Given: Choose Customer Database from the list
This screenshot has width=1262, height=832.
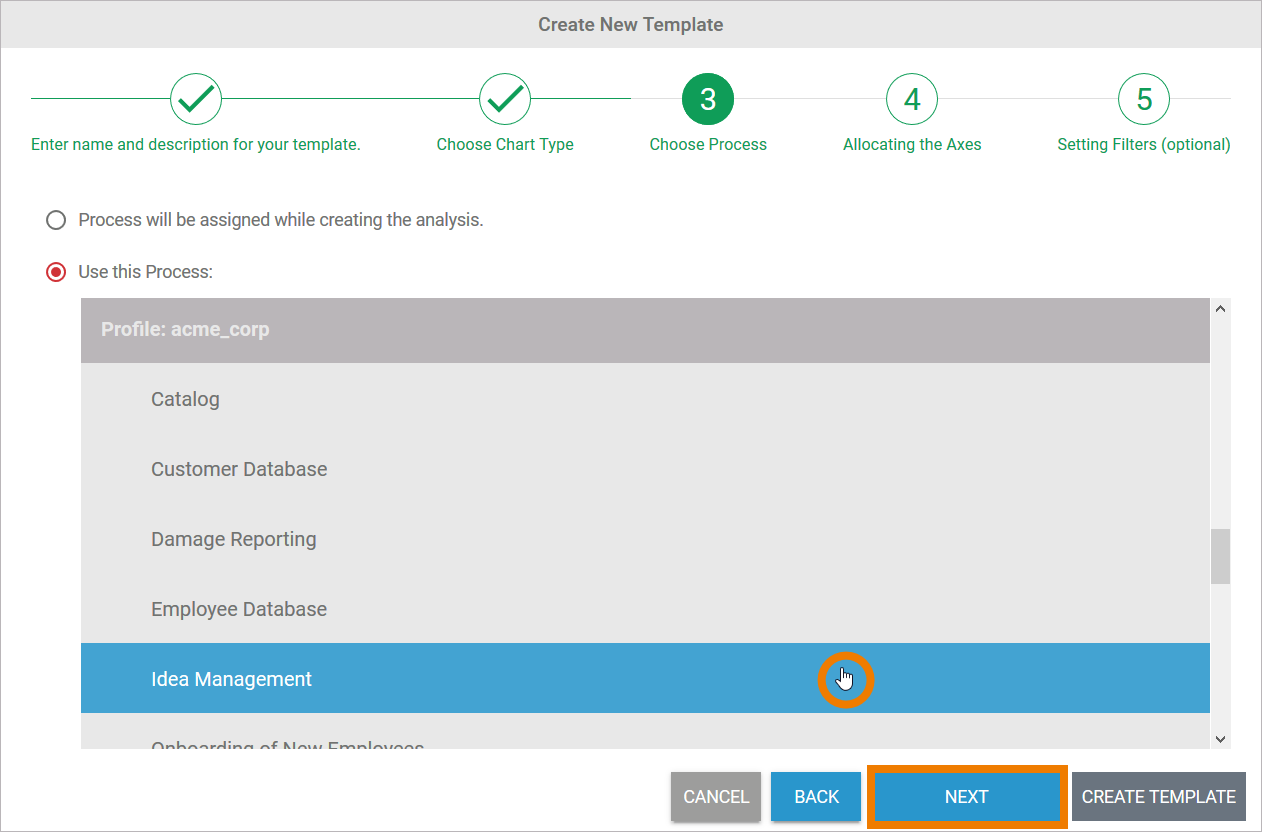Looking at the screenshot, I should tap(239, 469).
